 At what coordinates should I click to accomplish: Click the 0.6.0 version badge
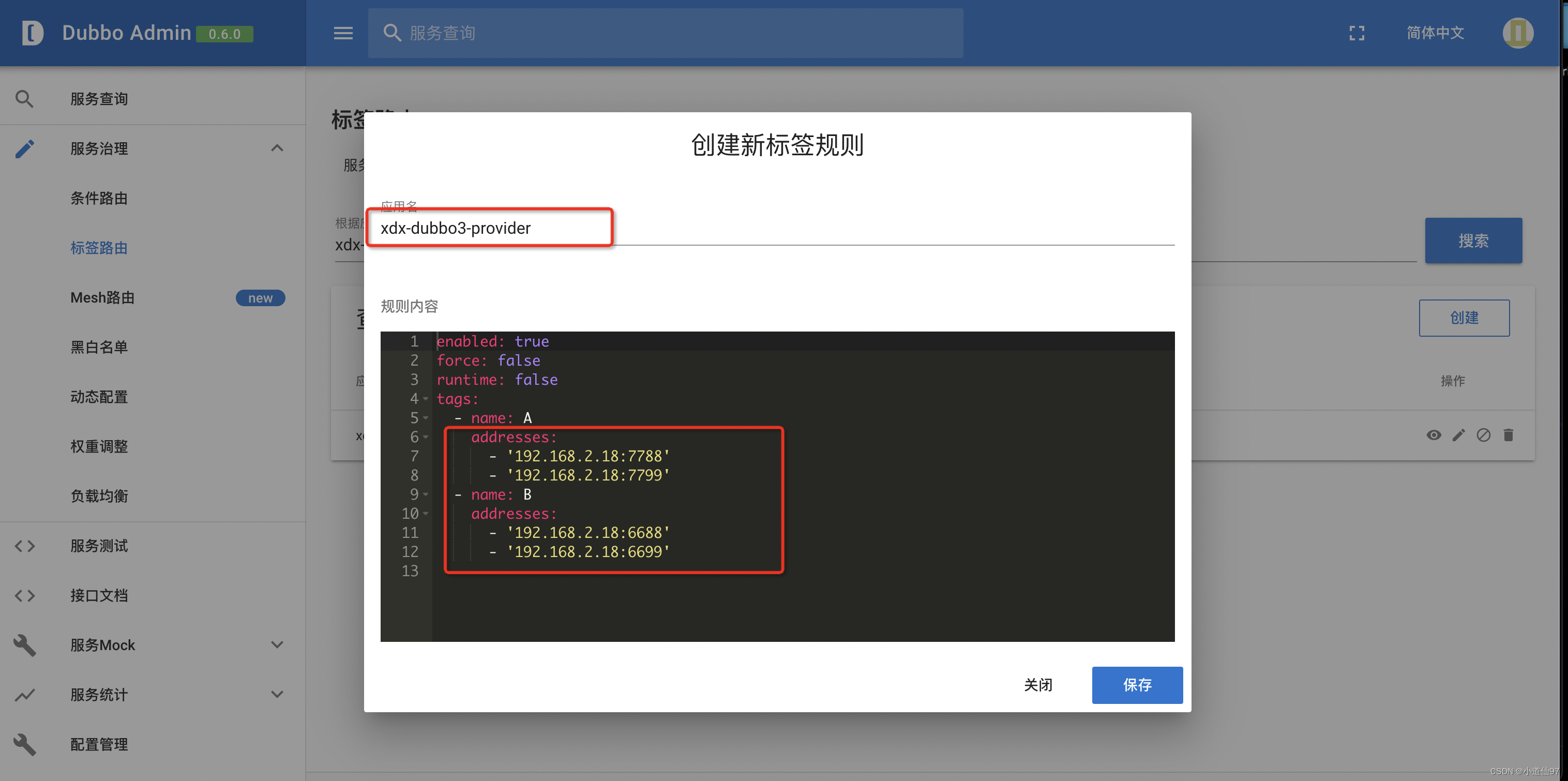(224, 34)
